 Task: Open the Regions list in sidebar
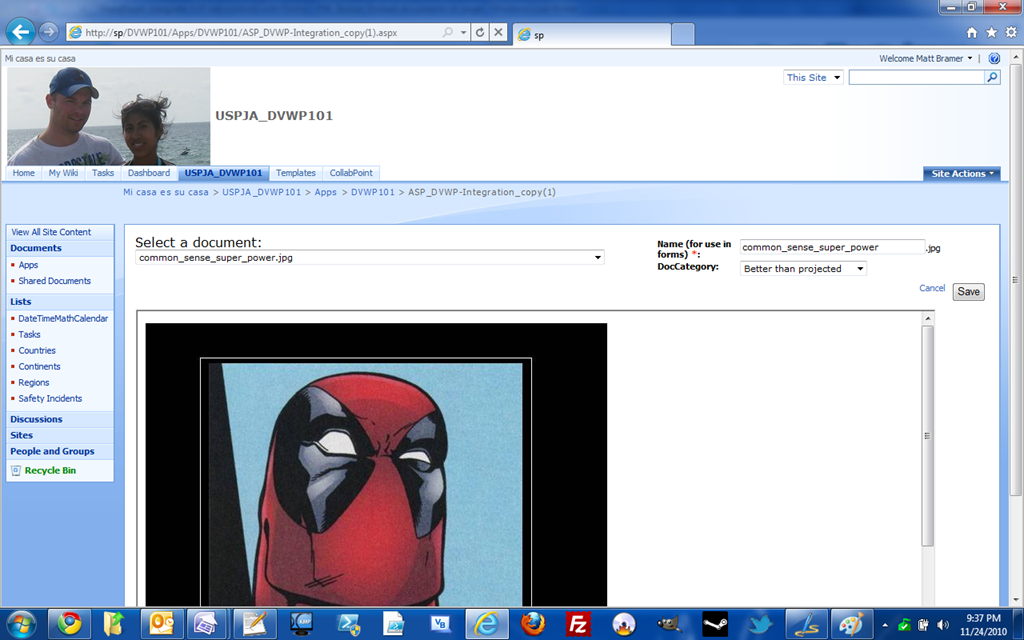tap(33, 382)
